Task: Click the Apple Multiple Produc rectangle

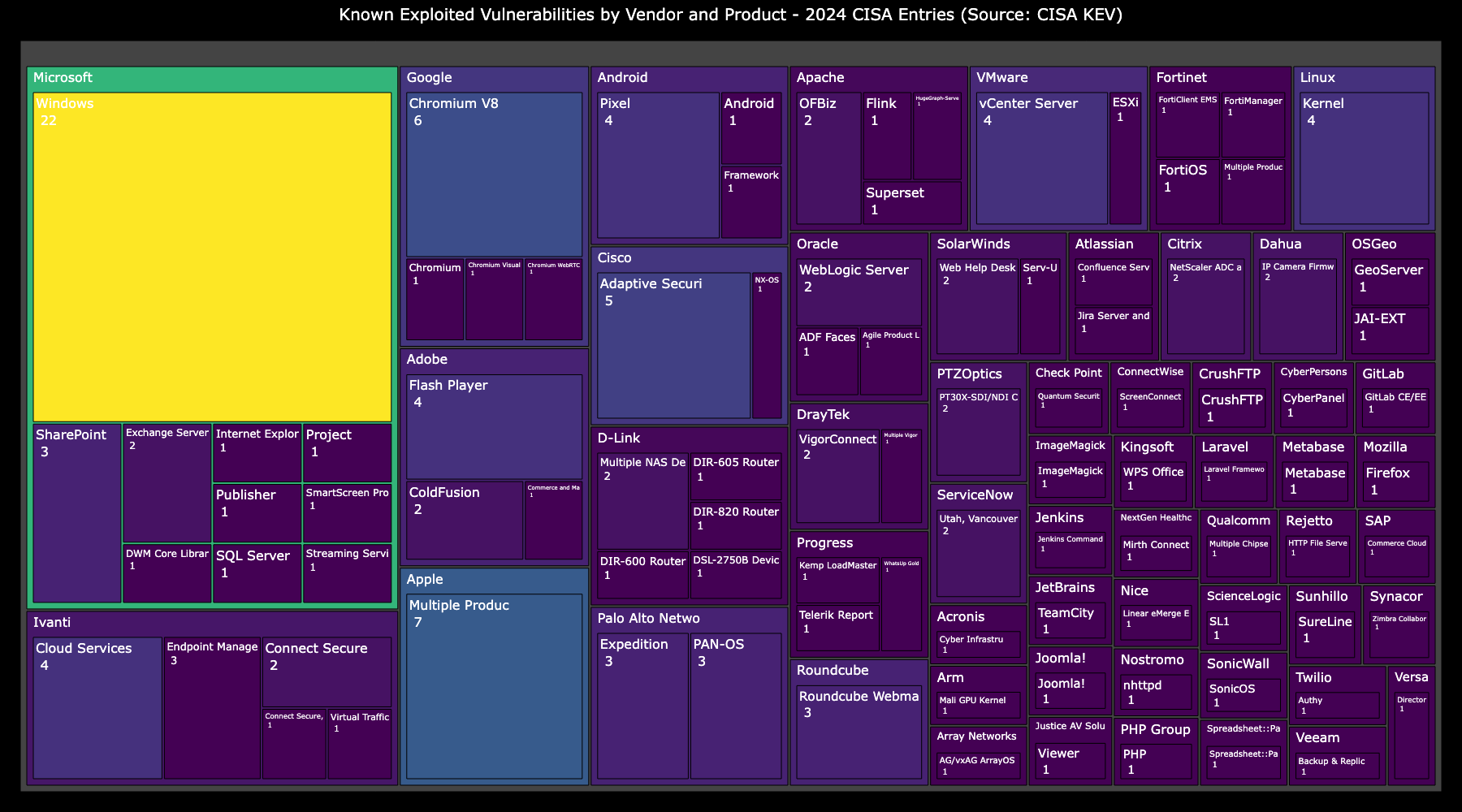Action: click(x=493, y=690)
